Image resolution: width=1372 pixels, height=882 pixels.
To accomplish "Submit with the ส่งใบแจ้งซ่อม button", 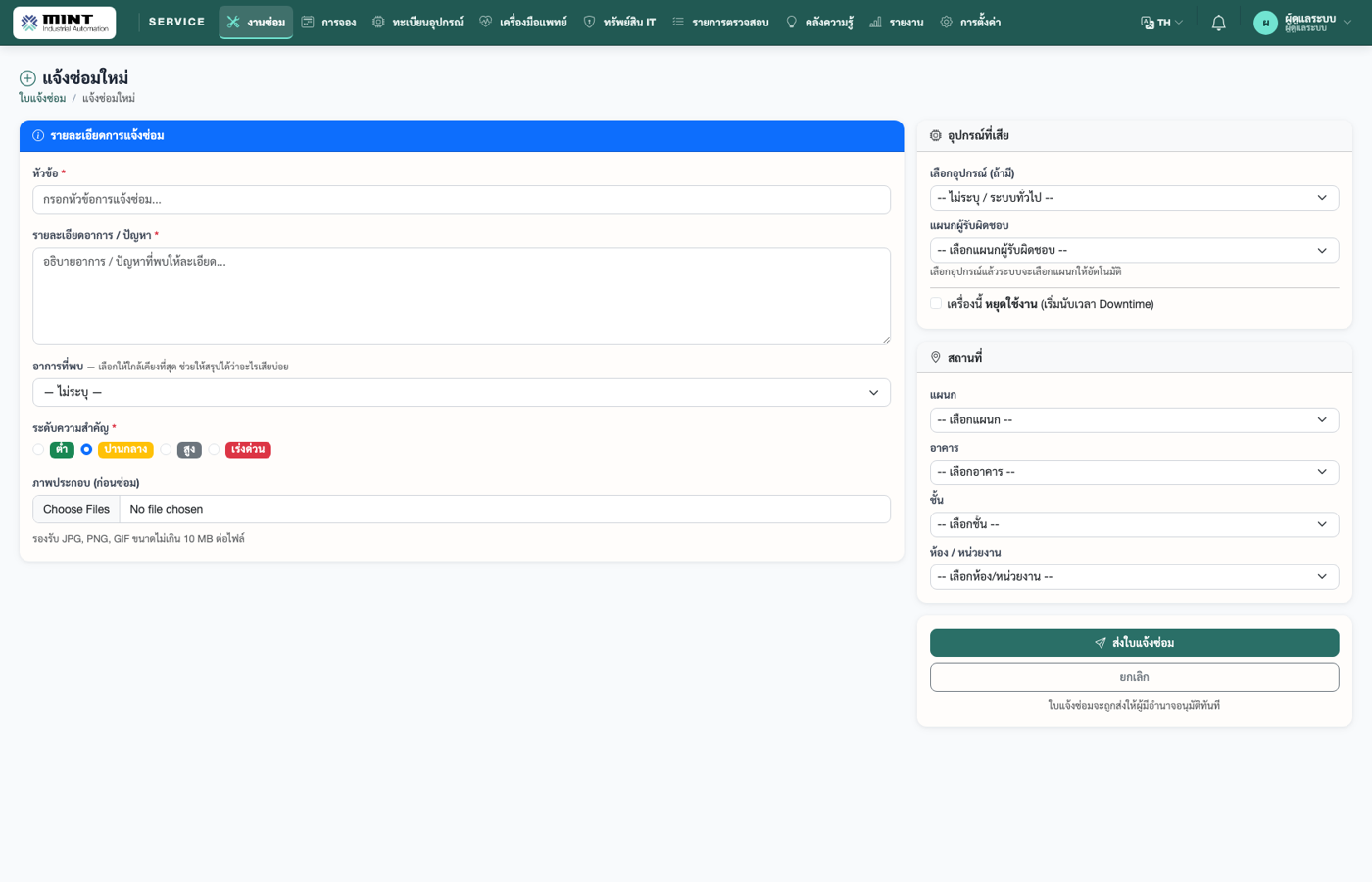I will (x=1134, y=643).
